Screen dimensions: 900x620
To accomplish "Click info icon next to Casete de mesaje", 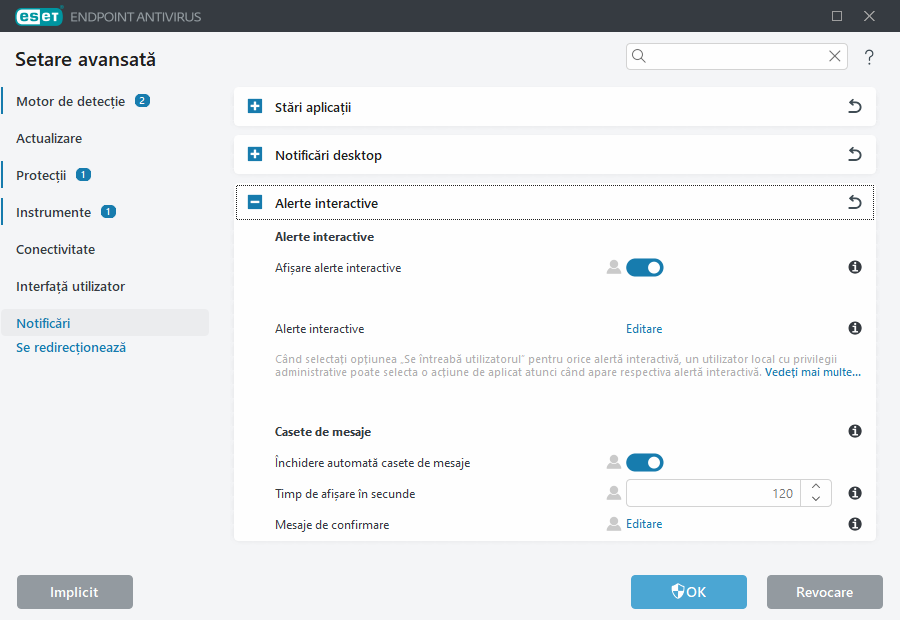I will click(855, 431).
